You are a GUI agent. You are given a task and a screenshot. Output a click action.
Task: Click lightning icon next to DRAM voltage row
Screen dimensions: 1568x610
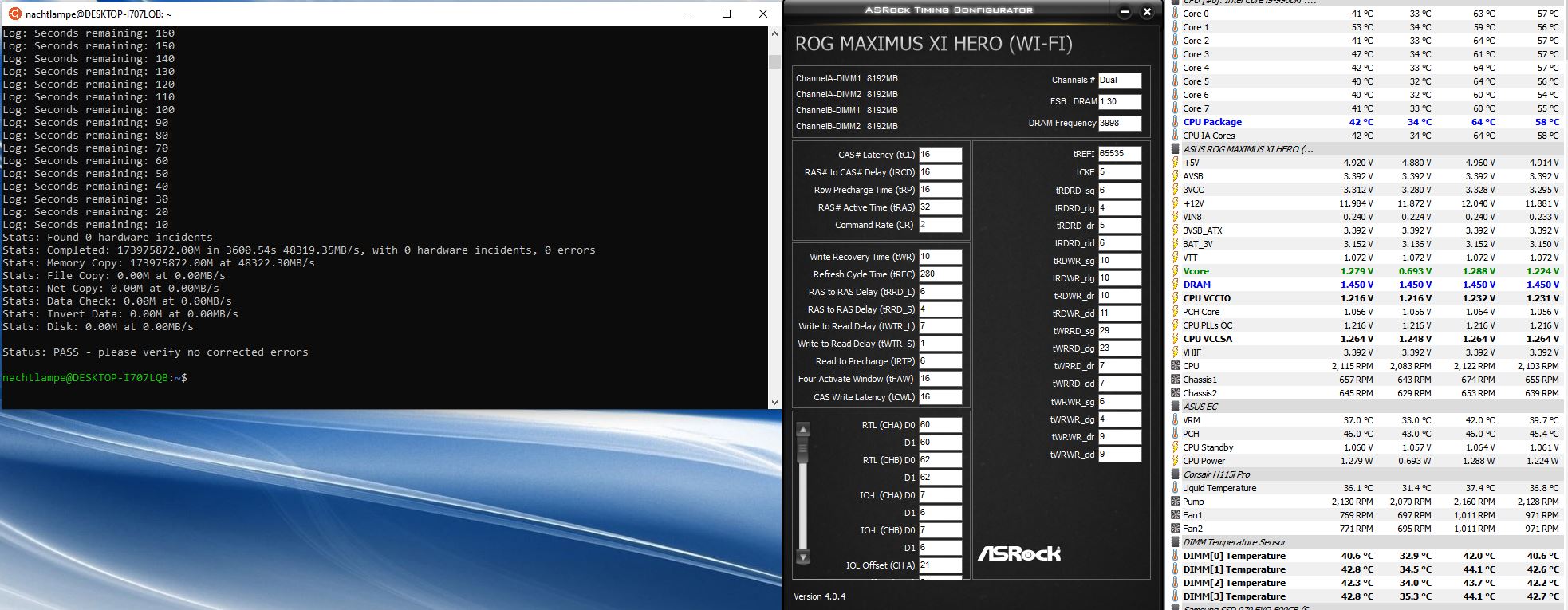tap(1175, 285)
